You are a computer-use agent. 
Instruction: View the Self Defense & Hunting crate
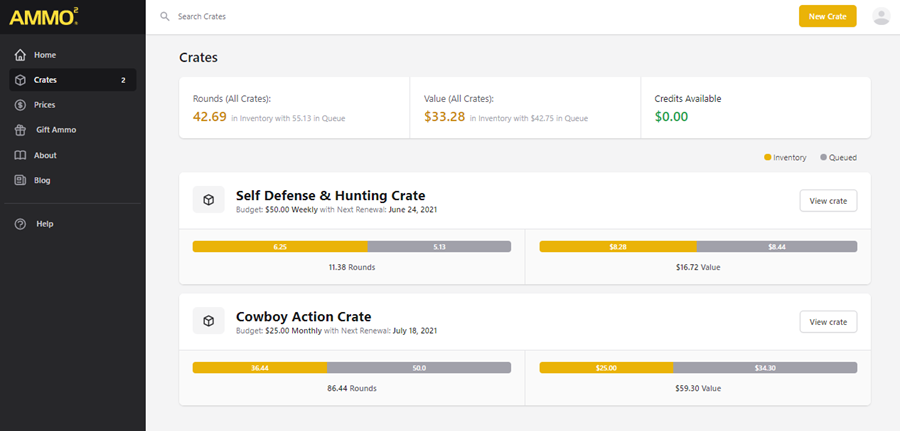coord(828,201)
